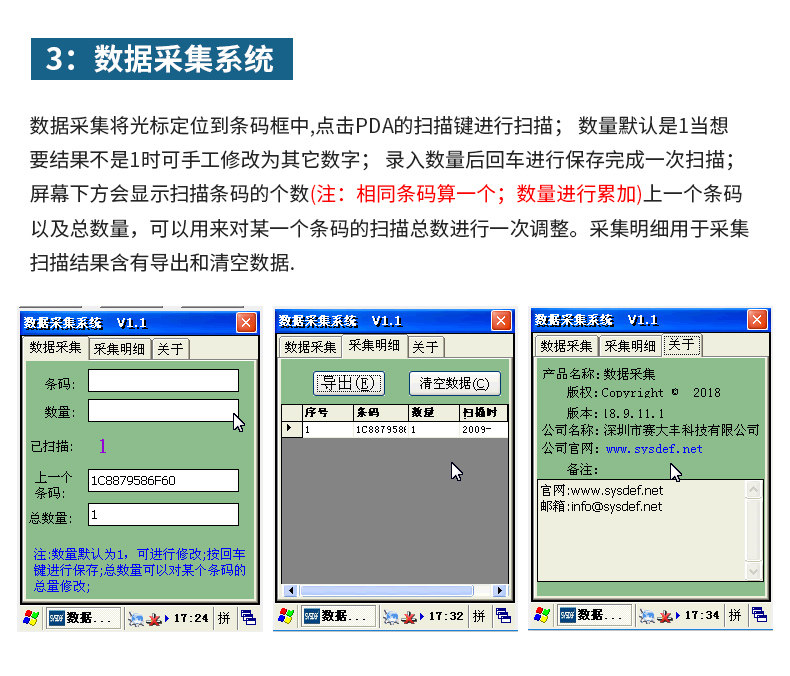The width and height of the screenshot is (790, 676).
Task: Click desktop icon at middle window tray end
Action: [x=503, y=616]
